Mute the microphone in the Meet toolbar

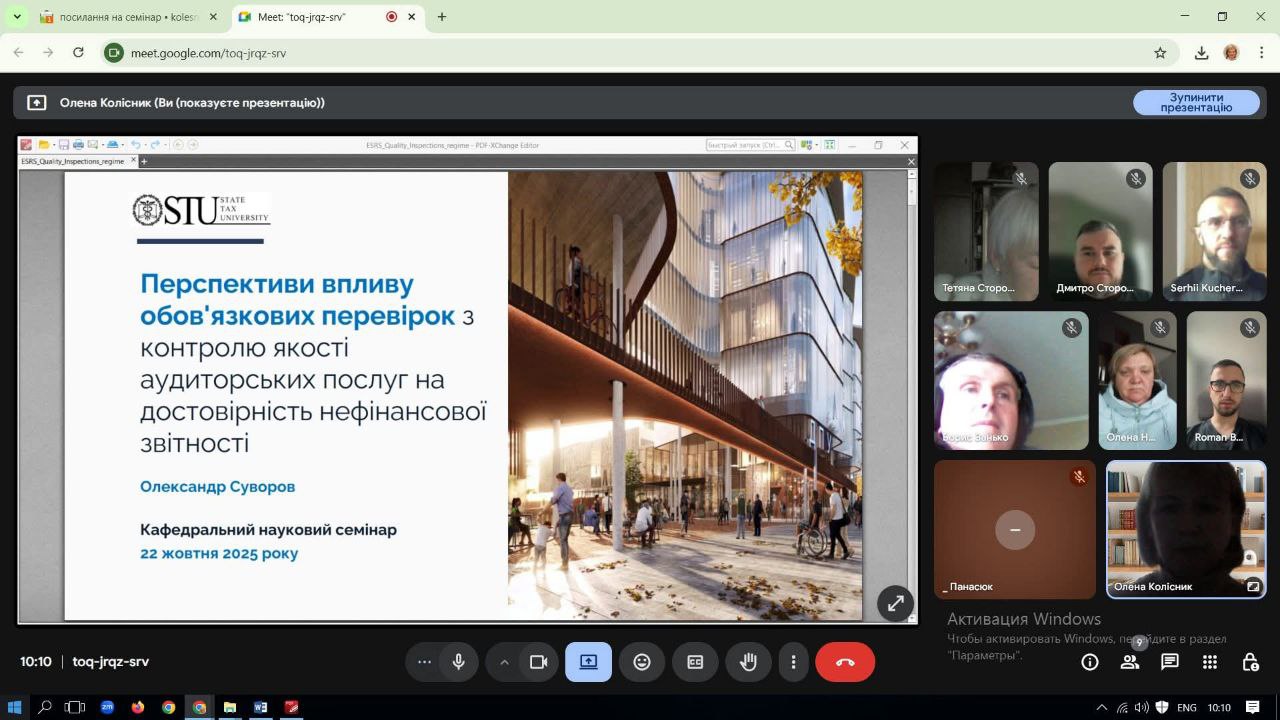coord(458,662)
